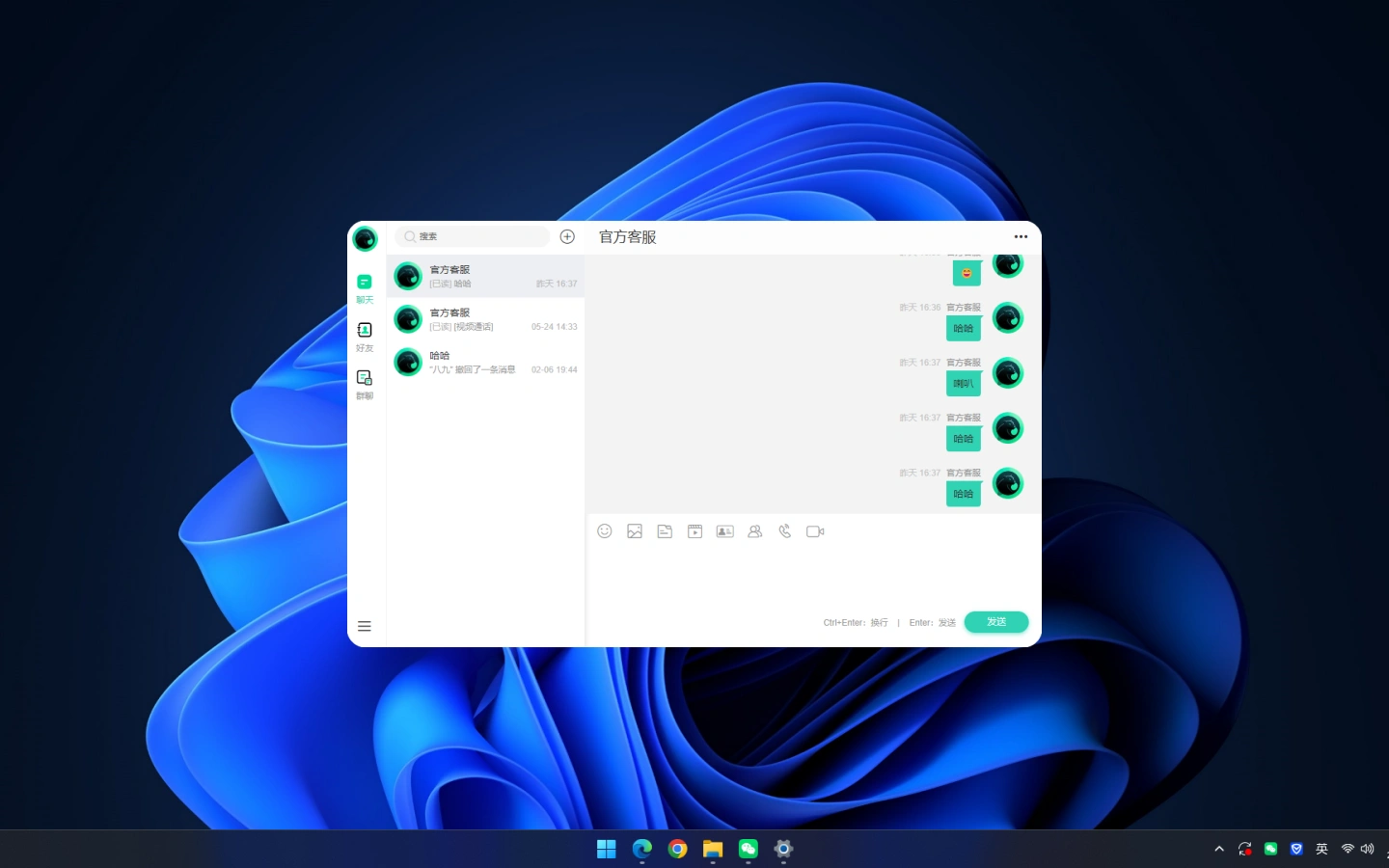Click the 哈哈 bubble timestamped 昨天 16:36
The height and width of the screenshot is (868, 1389).
[964, 329]
